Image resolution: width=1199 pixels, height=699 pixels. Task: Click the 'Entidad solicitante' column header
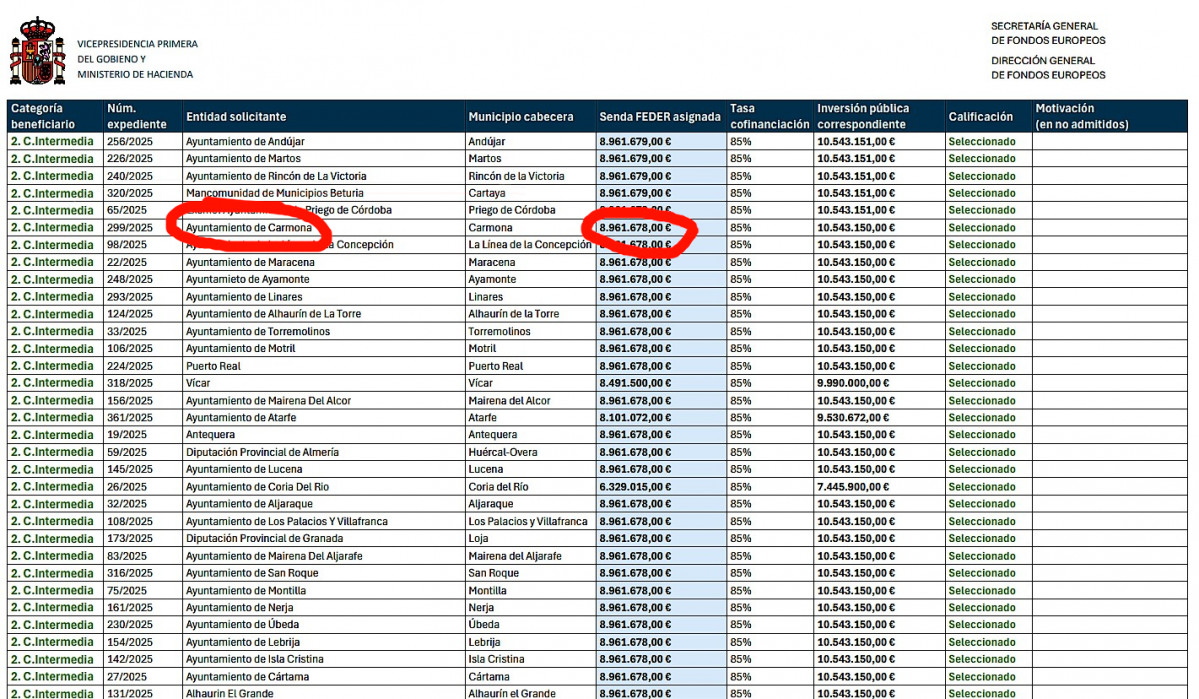[236, 117]
